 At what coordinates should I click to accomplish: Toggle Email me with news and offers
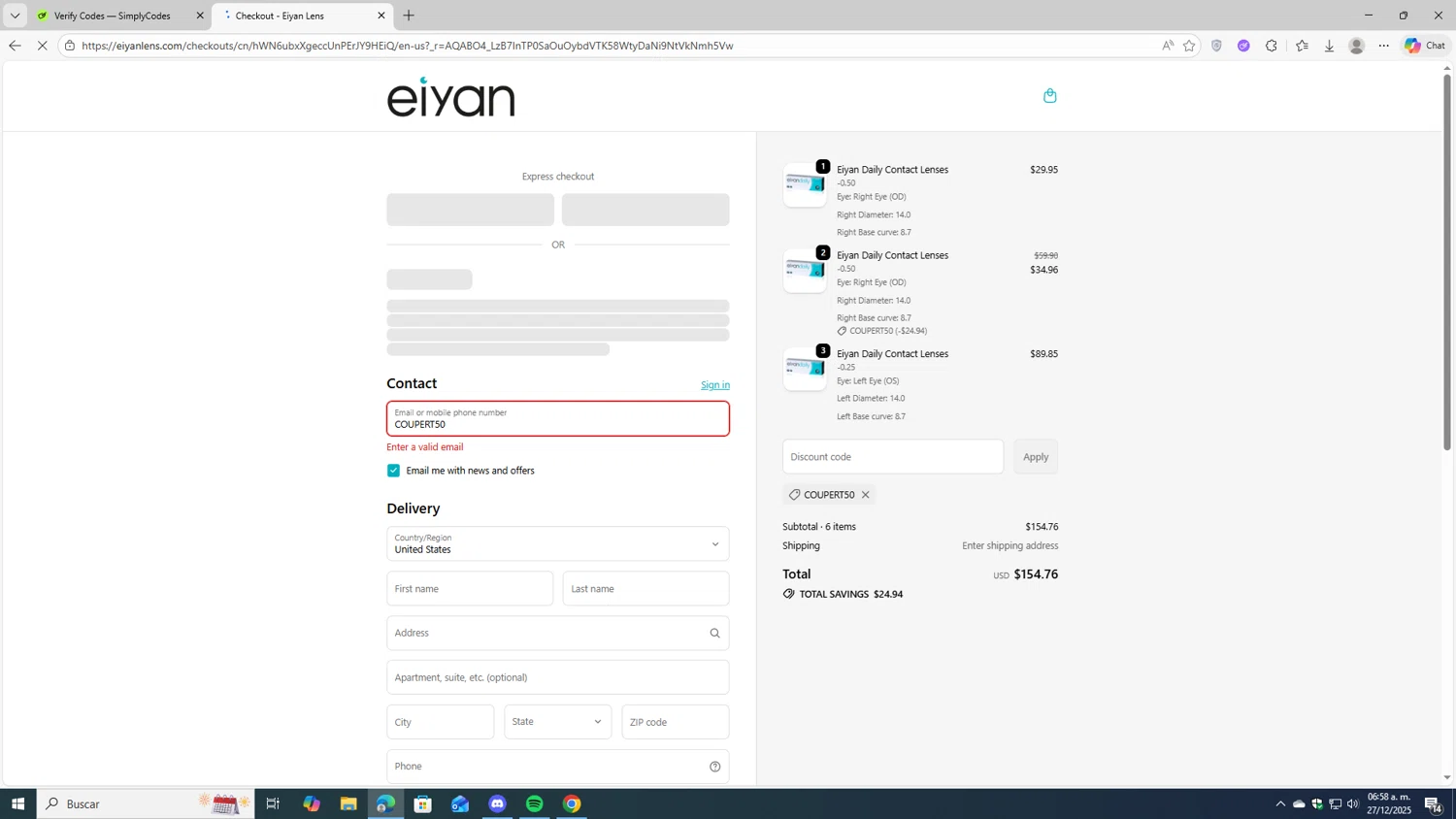coord(393,471)
